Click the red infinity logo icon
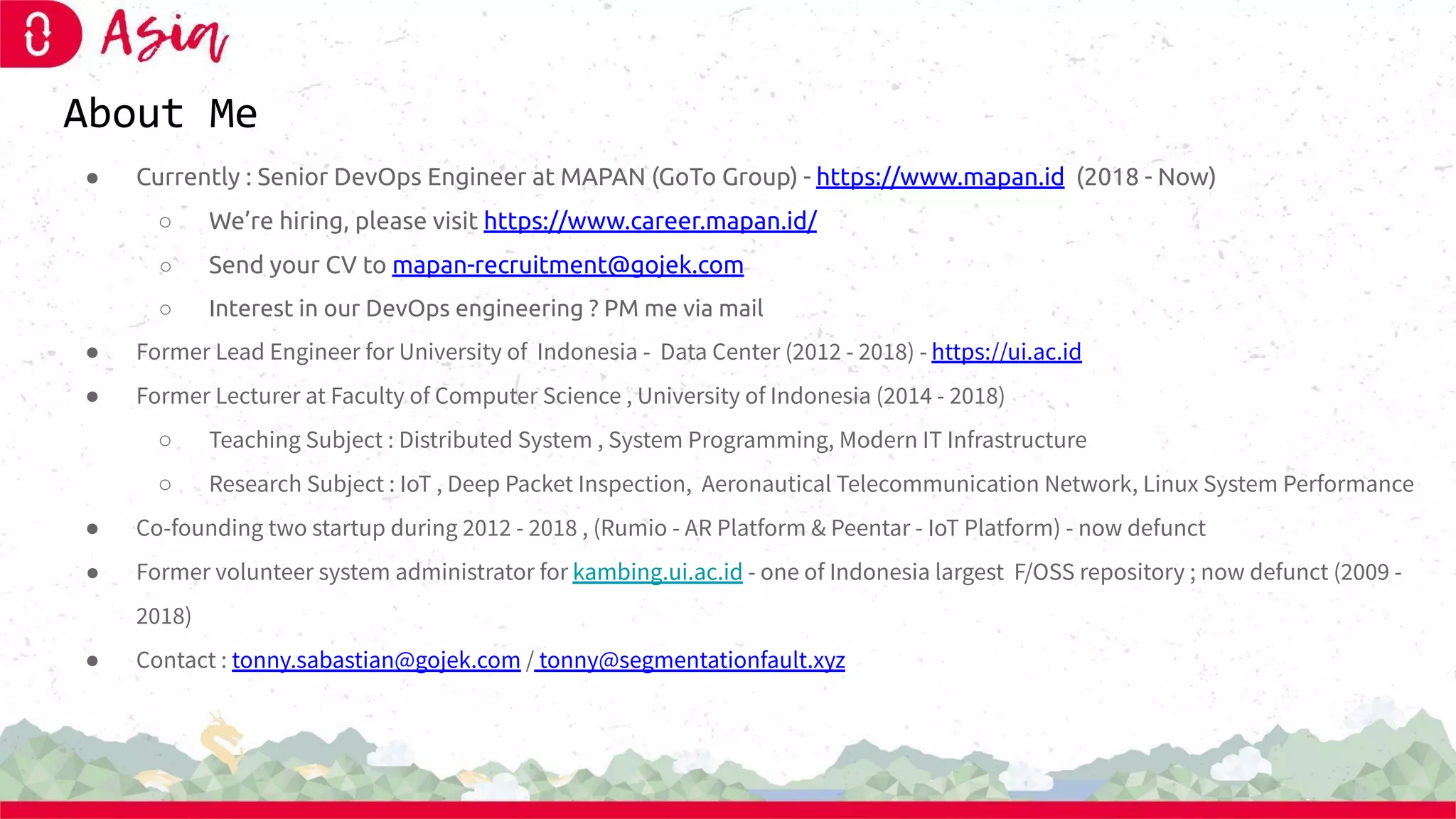This screenshot has width=1456, height=819. pos(38,34)
